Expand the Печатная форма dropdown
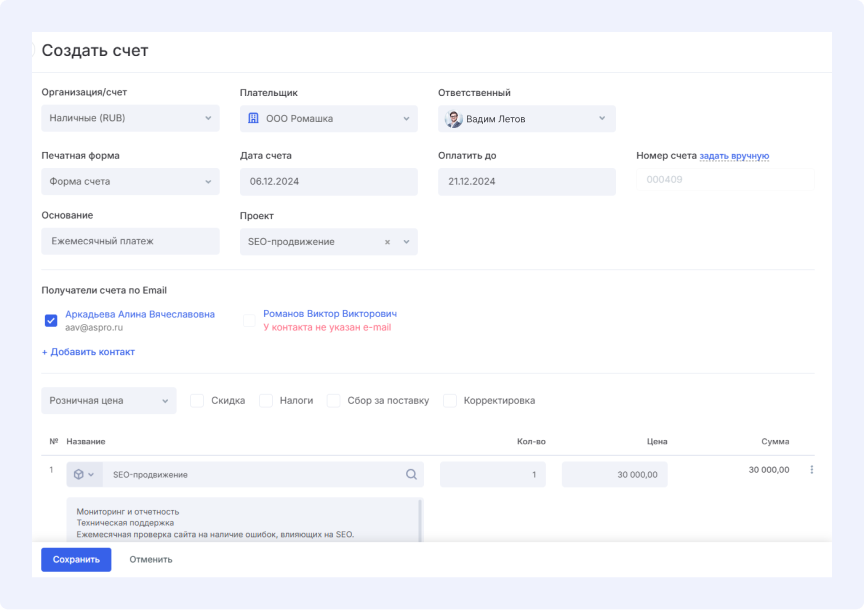 (x=130, y=182)
